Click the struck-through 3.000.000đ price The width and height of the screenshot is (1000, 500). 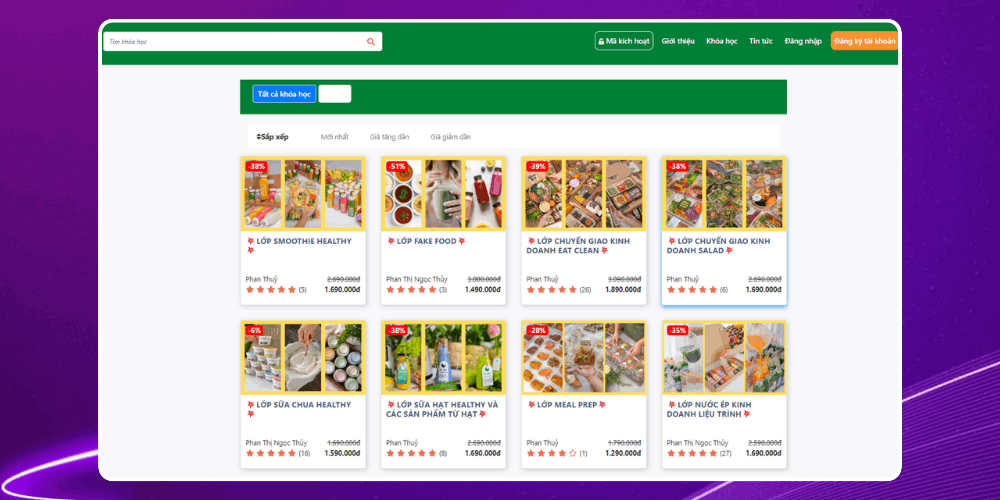pyautogui.click(x=484, y=279)
